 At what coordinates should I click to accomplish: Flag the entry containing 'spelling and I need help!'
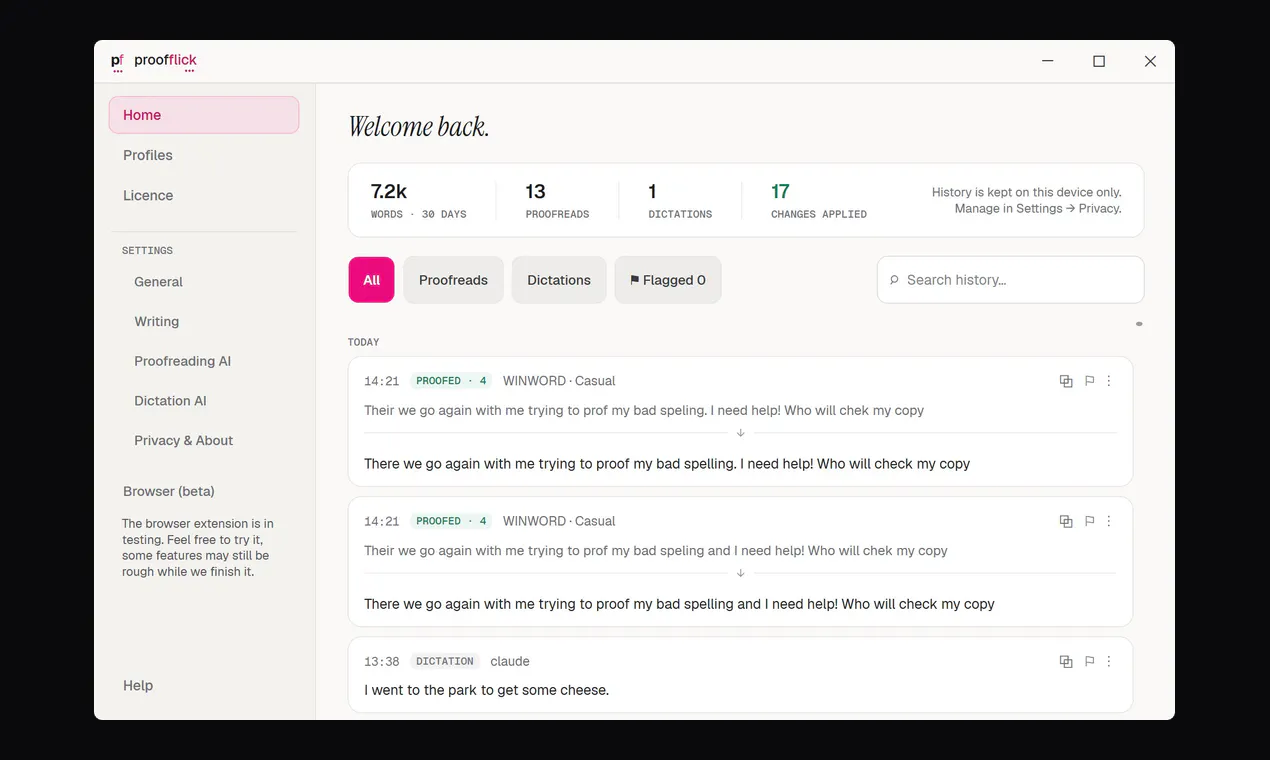1089,521
